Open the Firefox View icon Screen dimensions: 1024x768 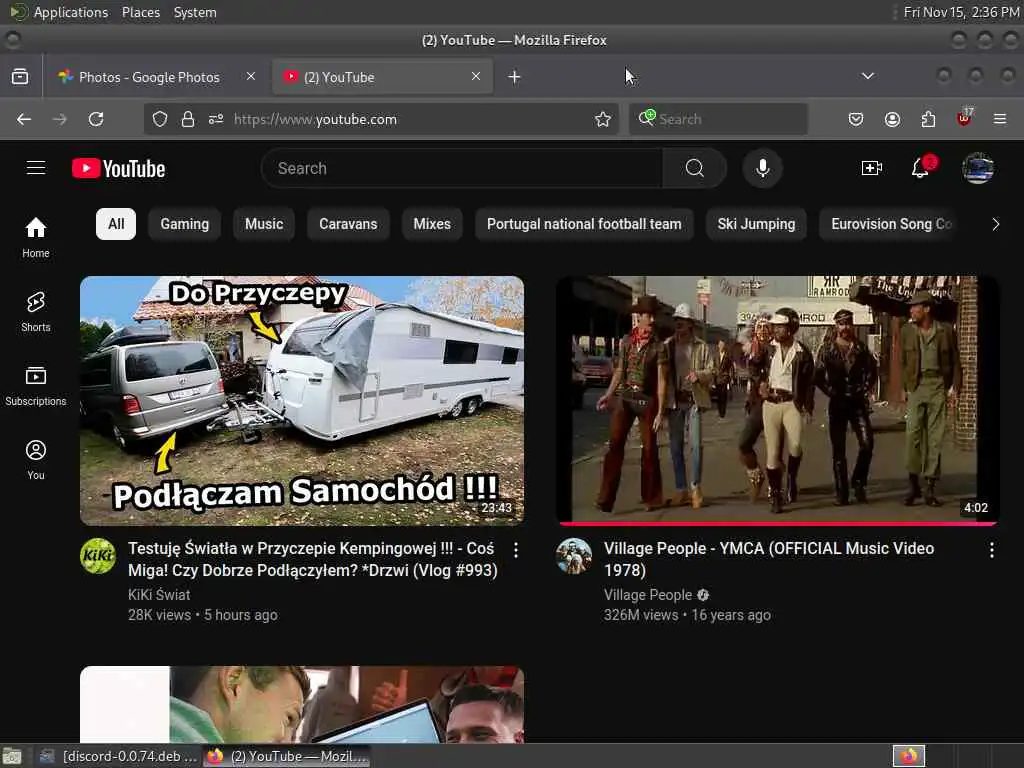(x=20, y=76)
